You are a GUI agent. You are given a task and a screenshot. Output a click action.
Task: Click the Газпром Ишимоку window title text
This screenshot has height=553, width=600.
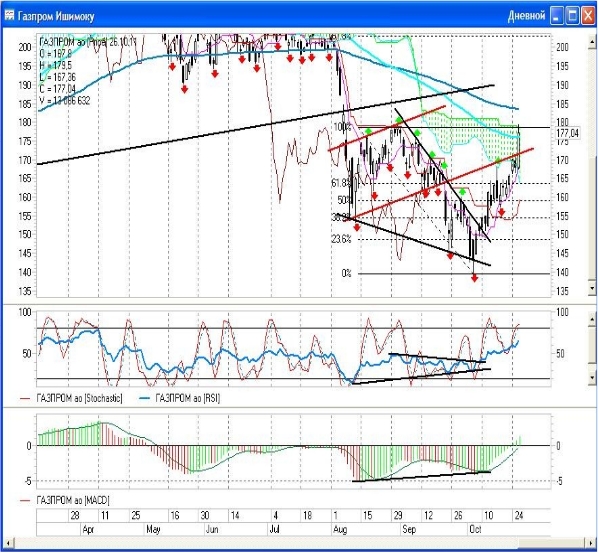[x=56, y=16]
